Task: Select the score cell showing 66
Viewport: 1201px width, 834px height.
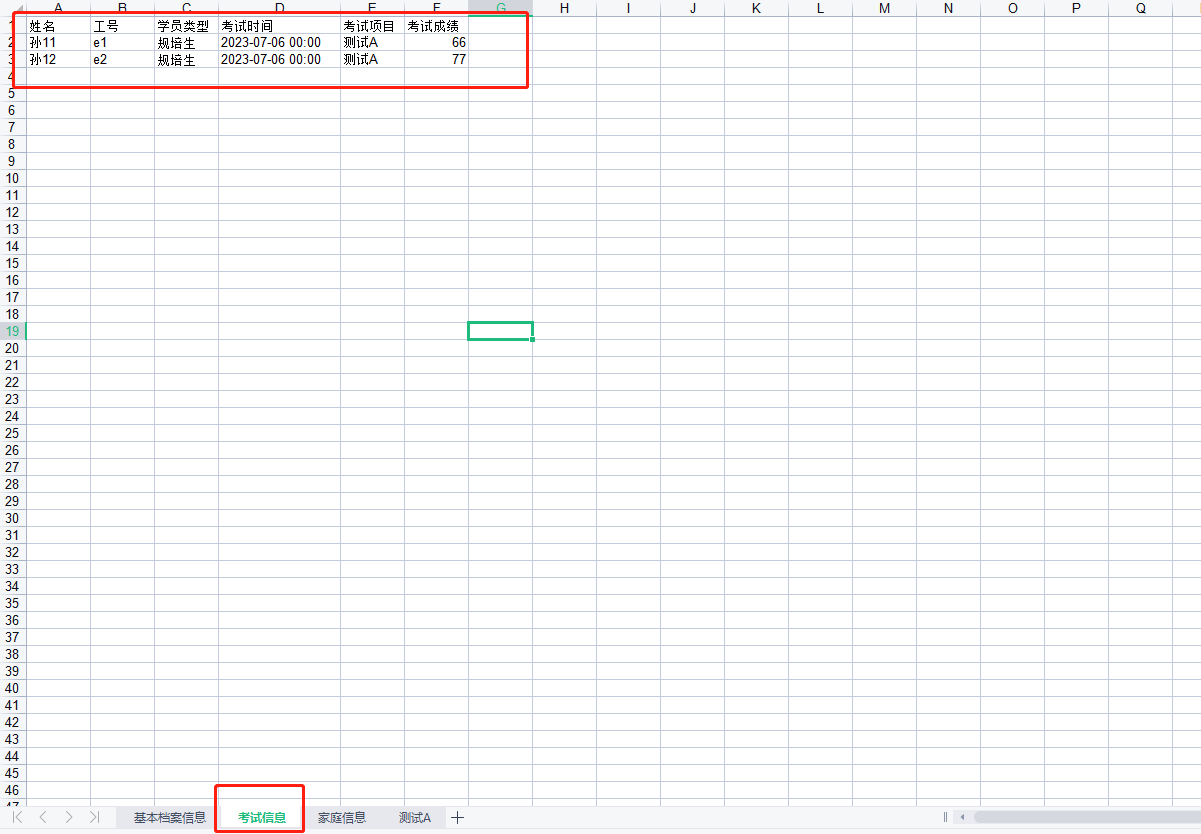Action: click(436, 43)
